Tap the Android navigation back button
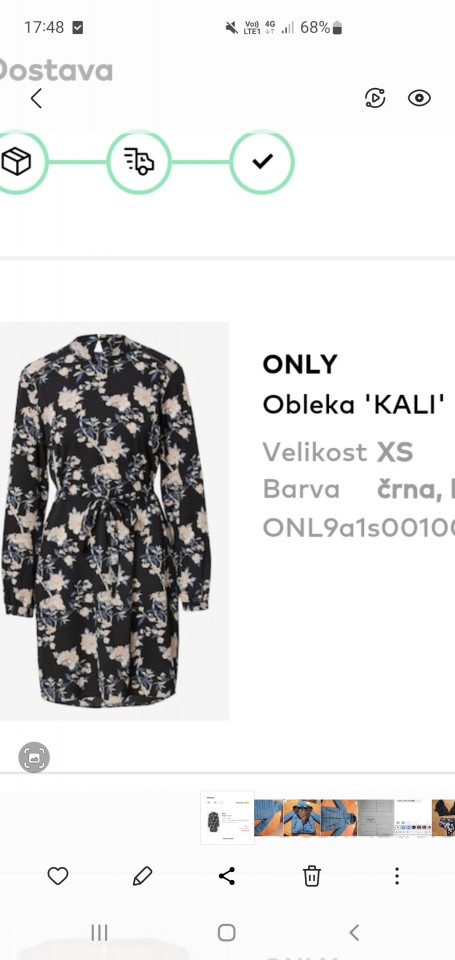Image resolution: width=455 pixels, height=960 pixels. pos(354,932)
